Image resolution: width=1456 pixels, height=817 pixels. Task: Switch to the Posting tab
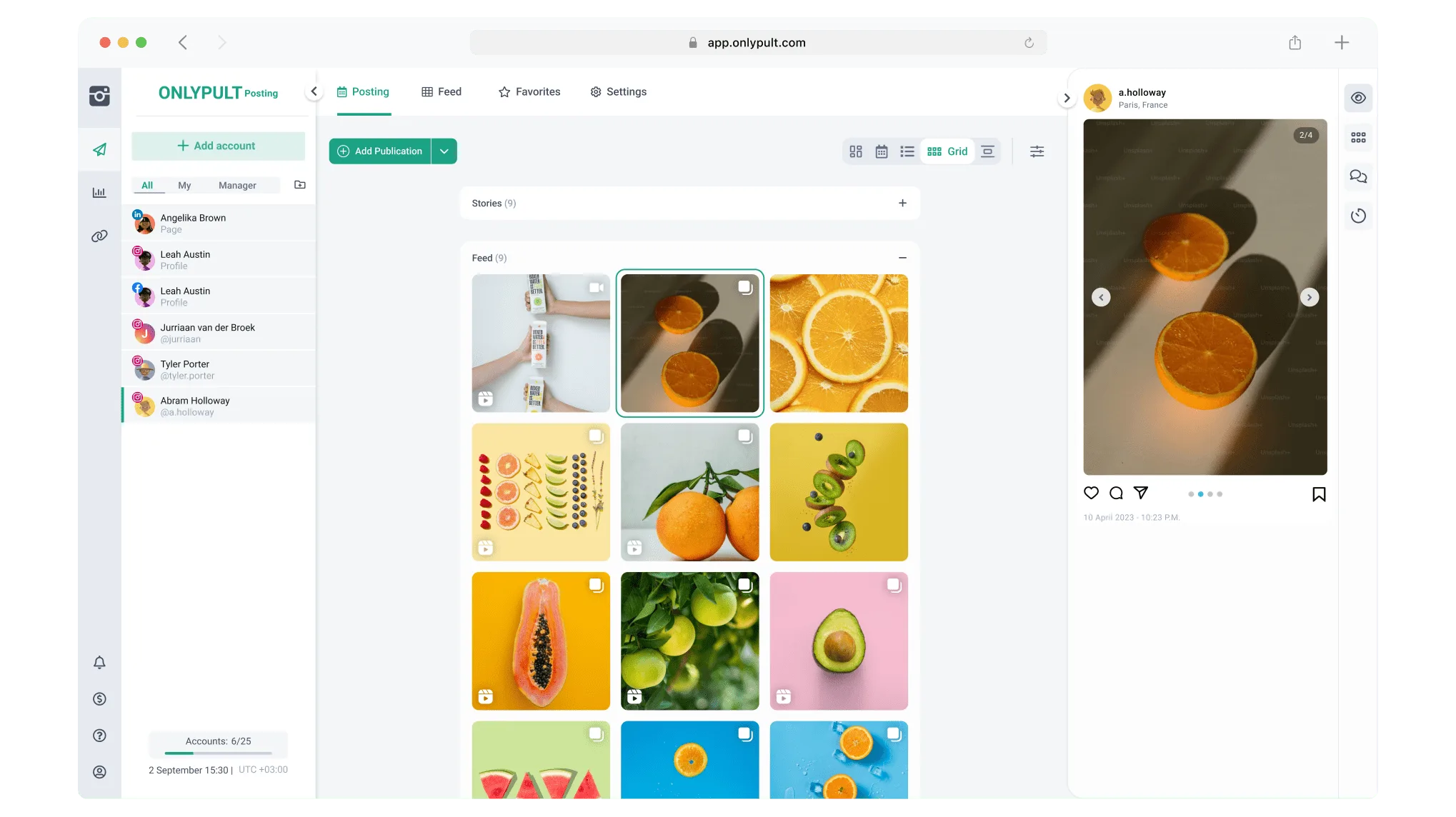[x=363, y=92]
